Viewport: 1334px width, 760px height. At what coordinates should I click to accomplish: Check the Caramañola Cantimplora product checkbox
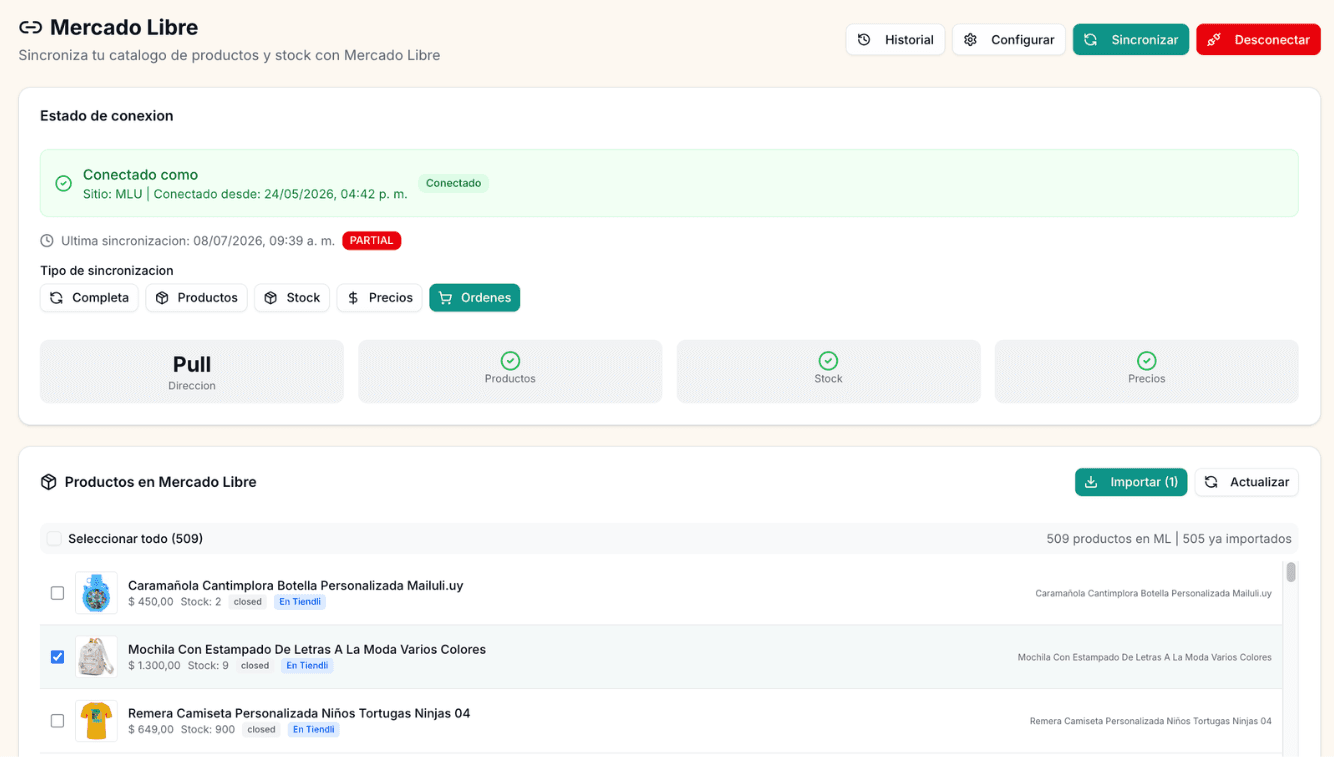[57, 593]
